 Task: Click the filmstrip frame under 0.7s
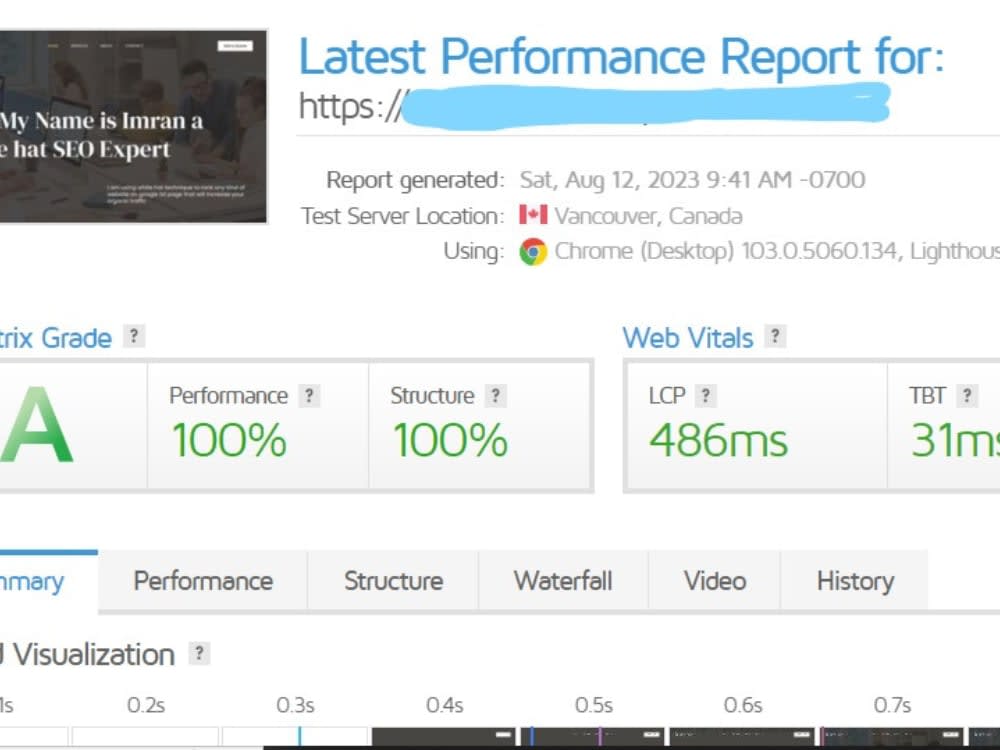891,736
